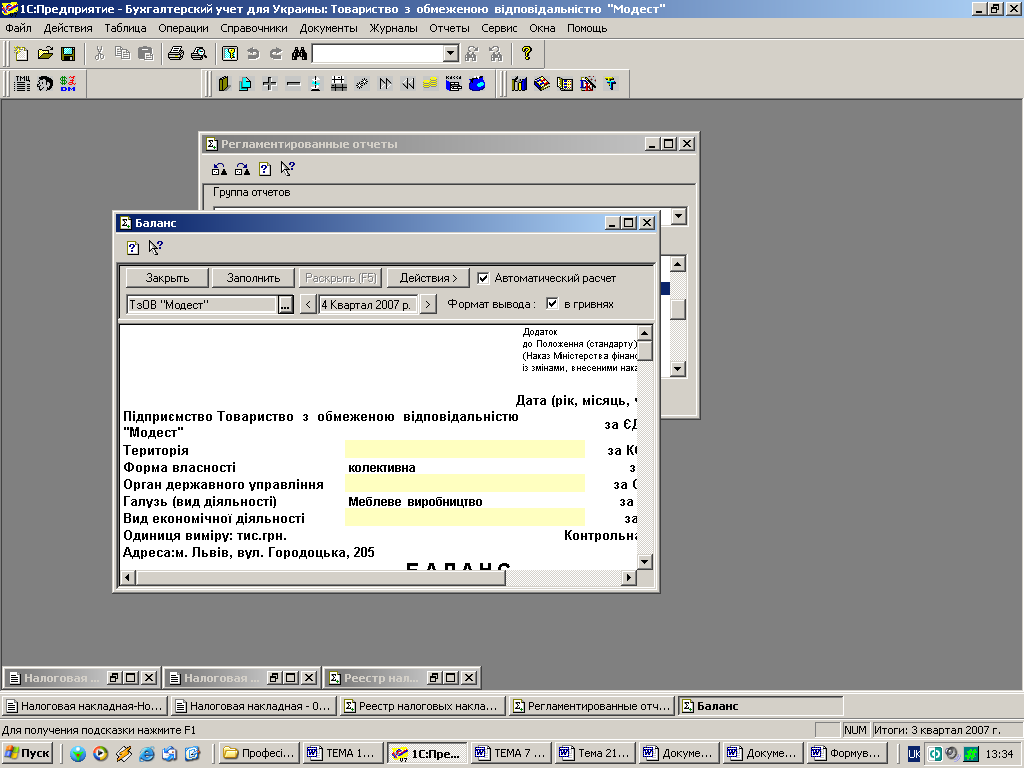Print with the printer icon
The width and height of the screenshot is (1024, 768).
tap(176, 54)
